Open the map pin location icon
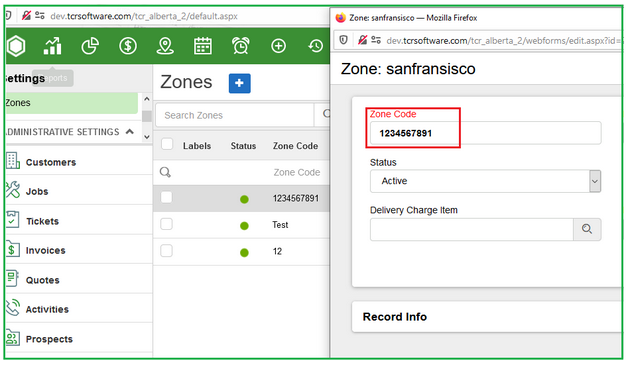 point(165,46)
